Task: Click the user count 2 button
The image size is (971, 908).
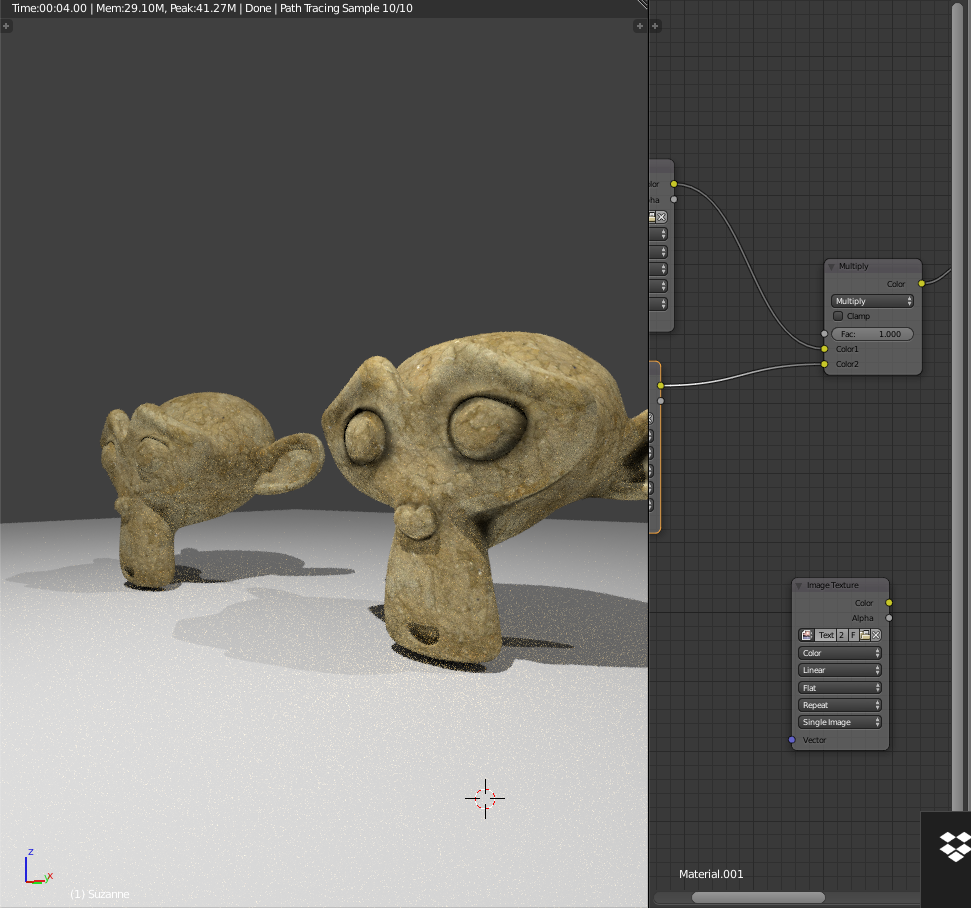Action: coord(842,635)
